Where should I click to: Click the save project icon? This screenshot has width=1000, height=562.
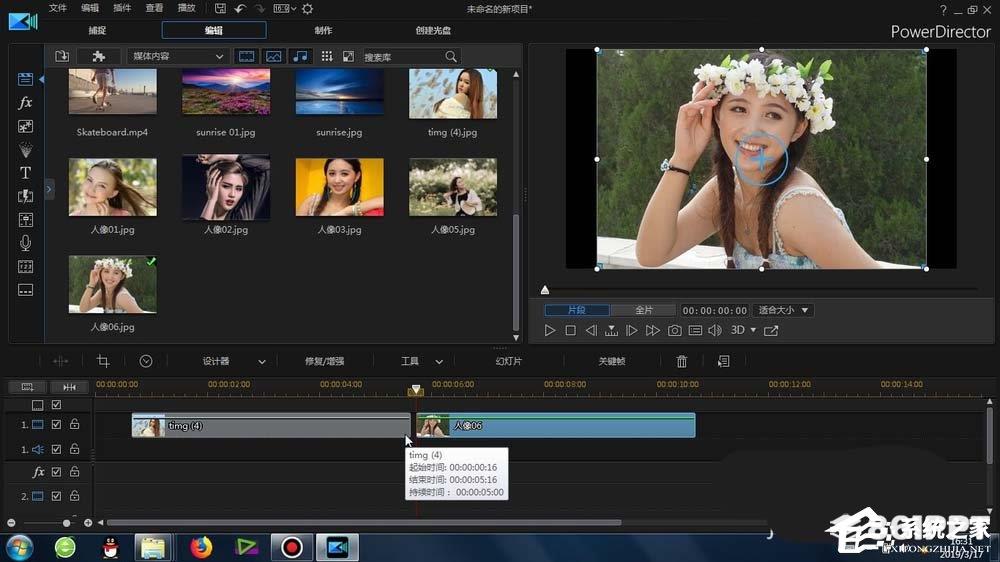coord(220,8)
